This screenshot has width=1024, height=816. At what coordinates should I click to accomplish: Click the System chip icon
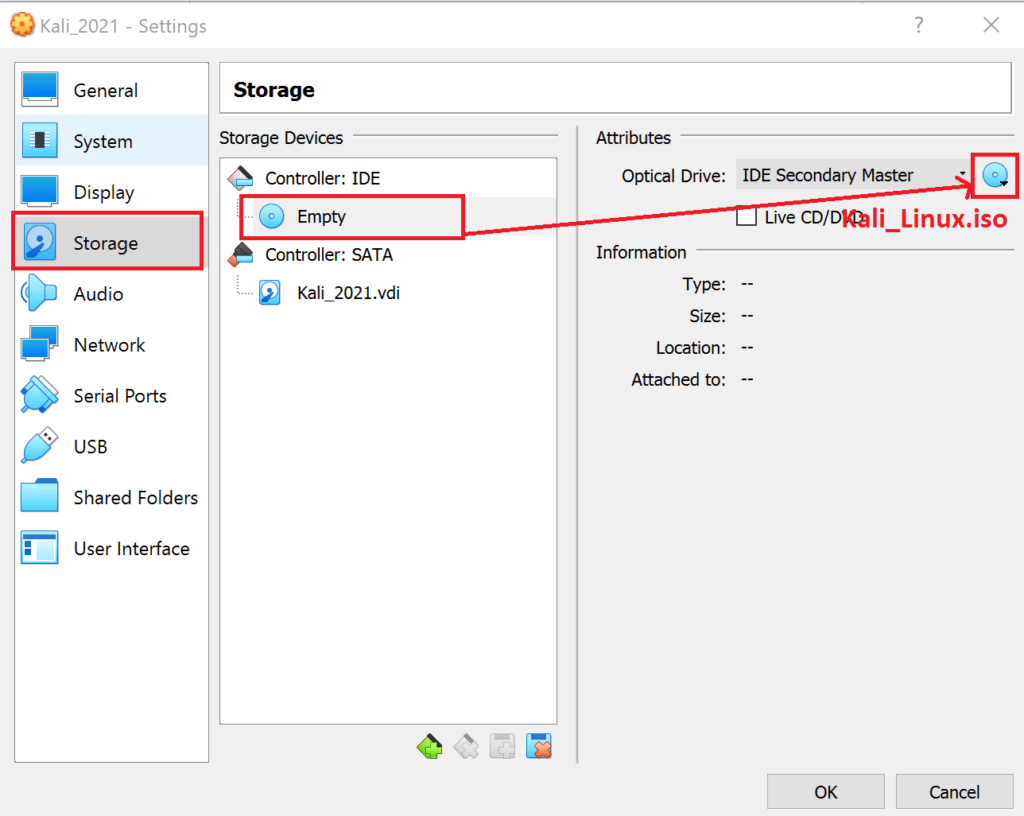pyautogui.click(x=39, y=140)
